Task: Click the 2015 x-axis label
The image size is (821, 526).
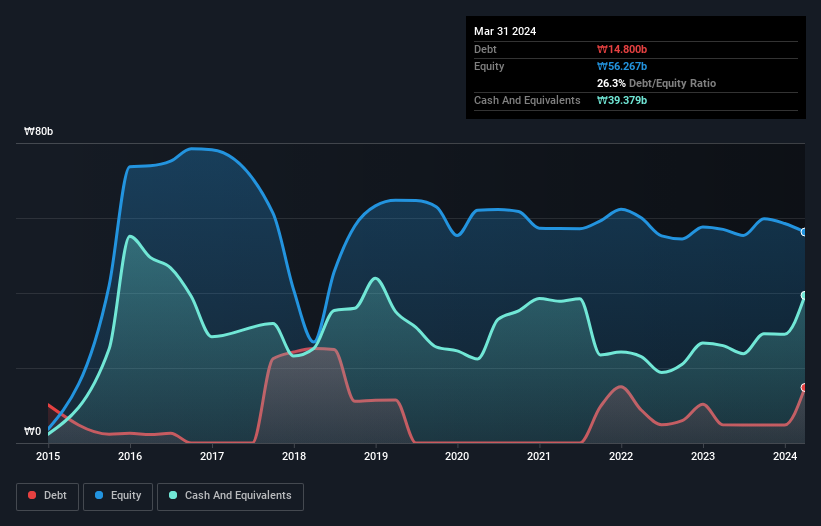Action: 48,456
